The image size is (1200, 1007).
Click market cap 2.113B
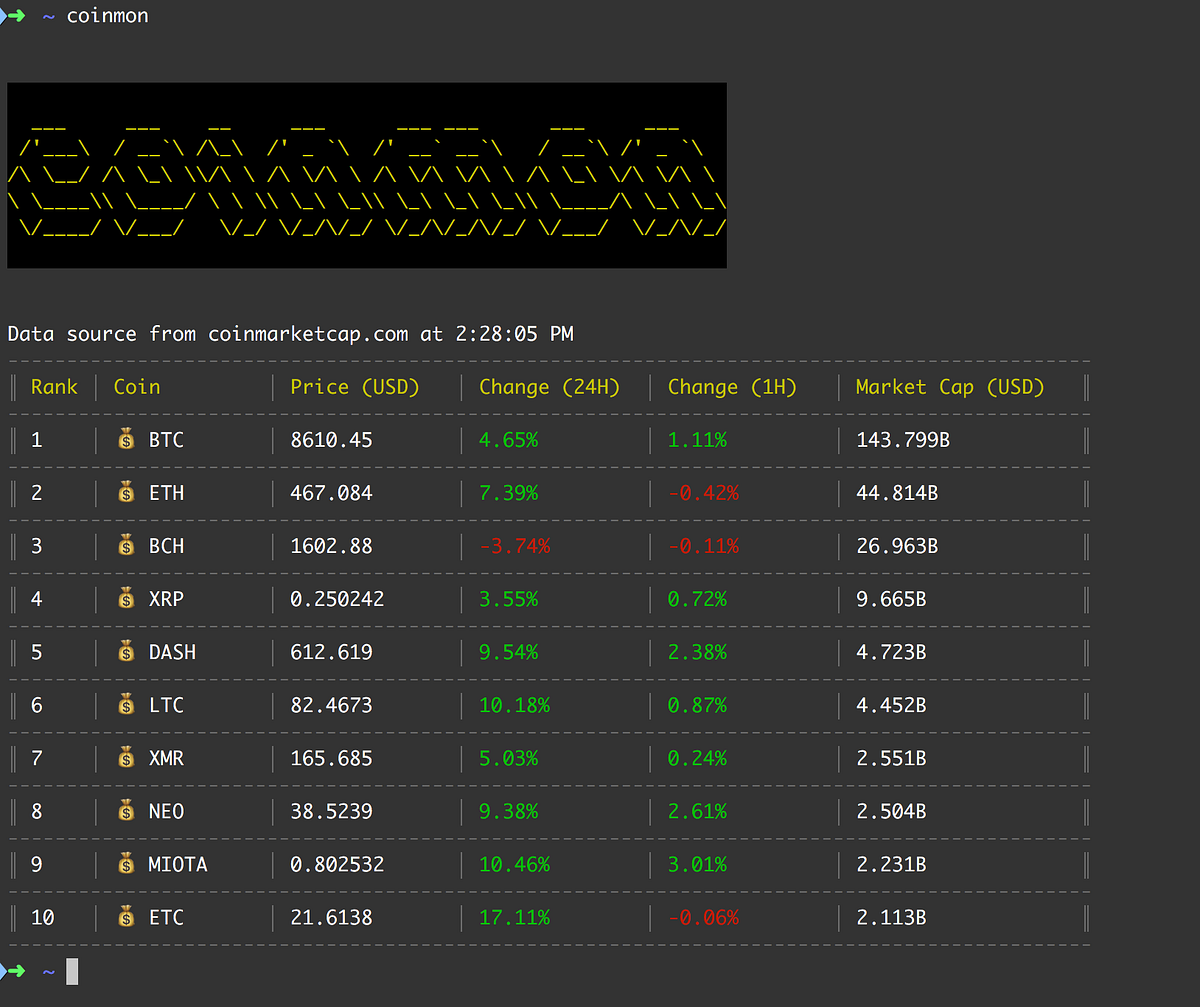(x=891, y=917)
